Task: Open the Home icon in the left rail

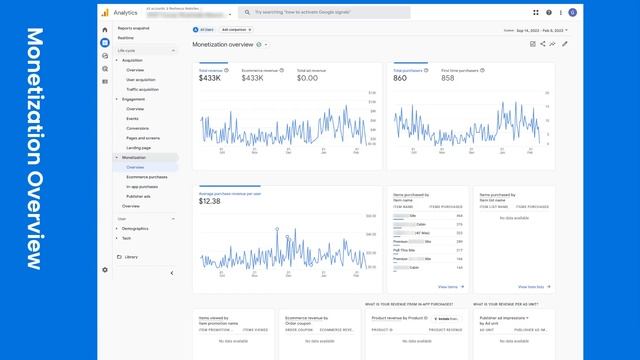Action: click(105, 30)
